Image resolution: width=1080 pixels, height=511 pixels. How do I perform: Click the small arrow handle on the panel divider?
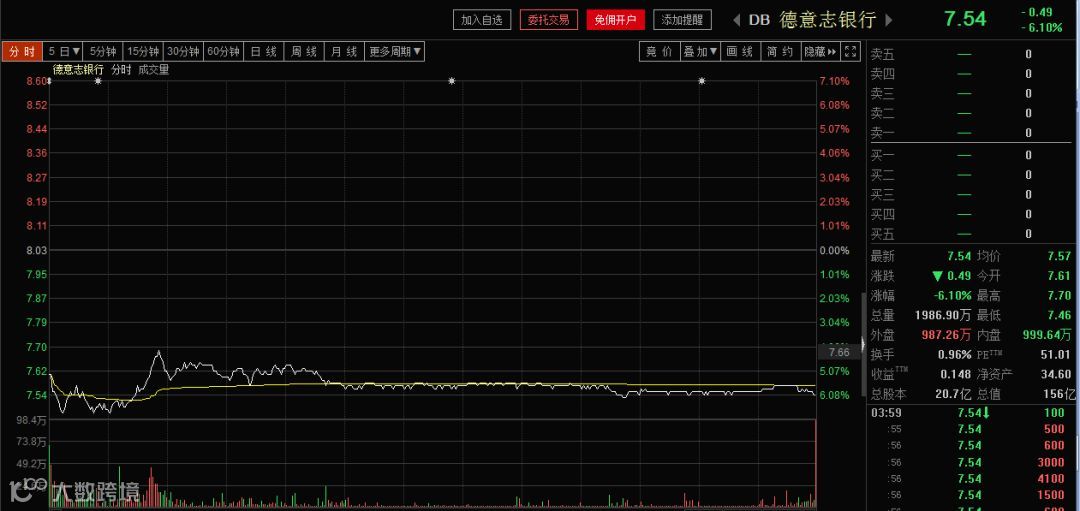pos(864,345)
